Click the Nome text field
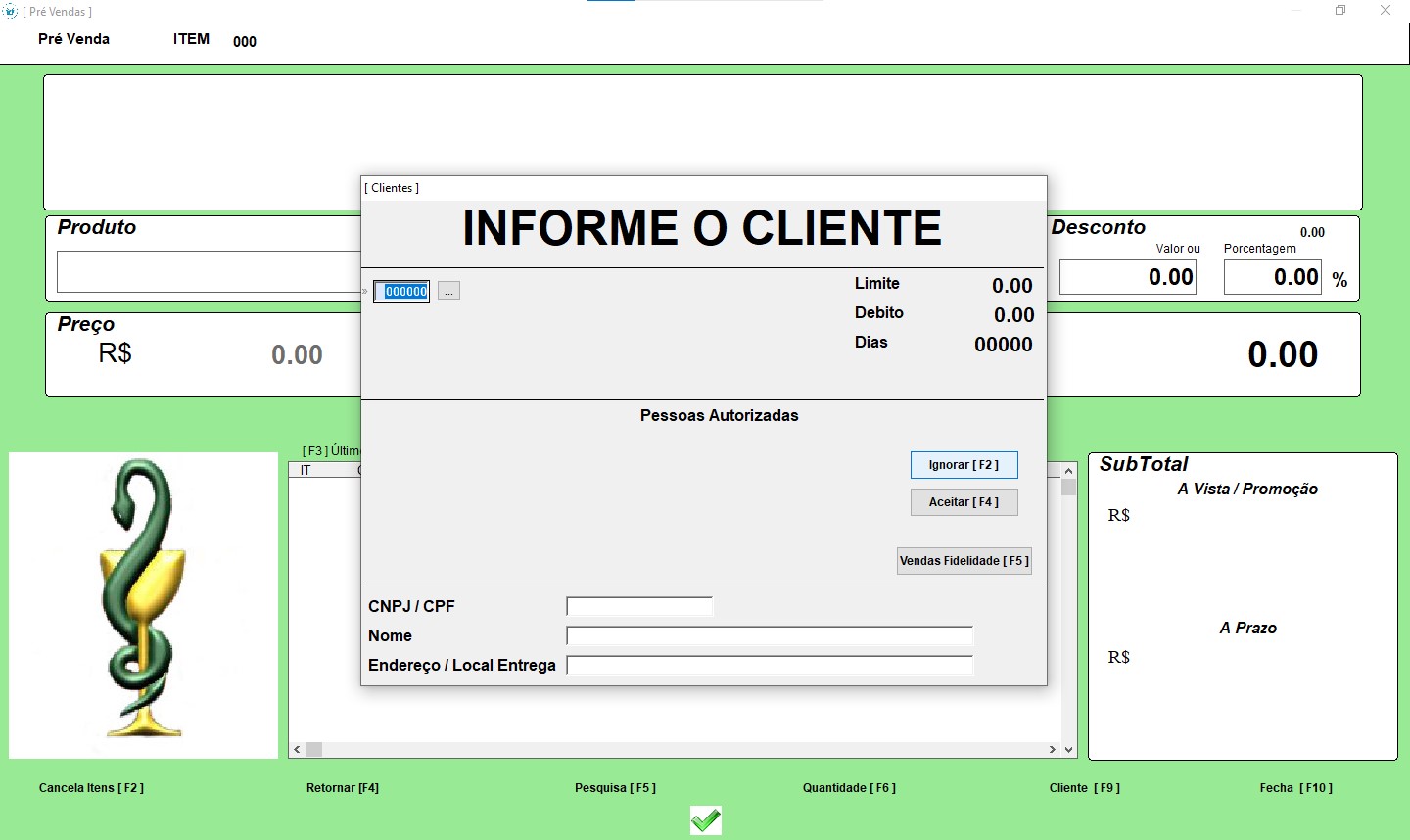 pos(769,636)
